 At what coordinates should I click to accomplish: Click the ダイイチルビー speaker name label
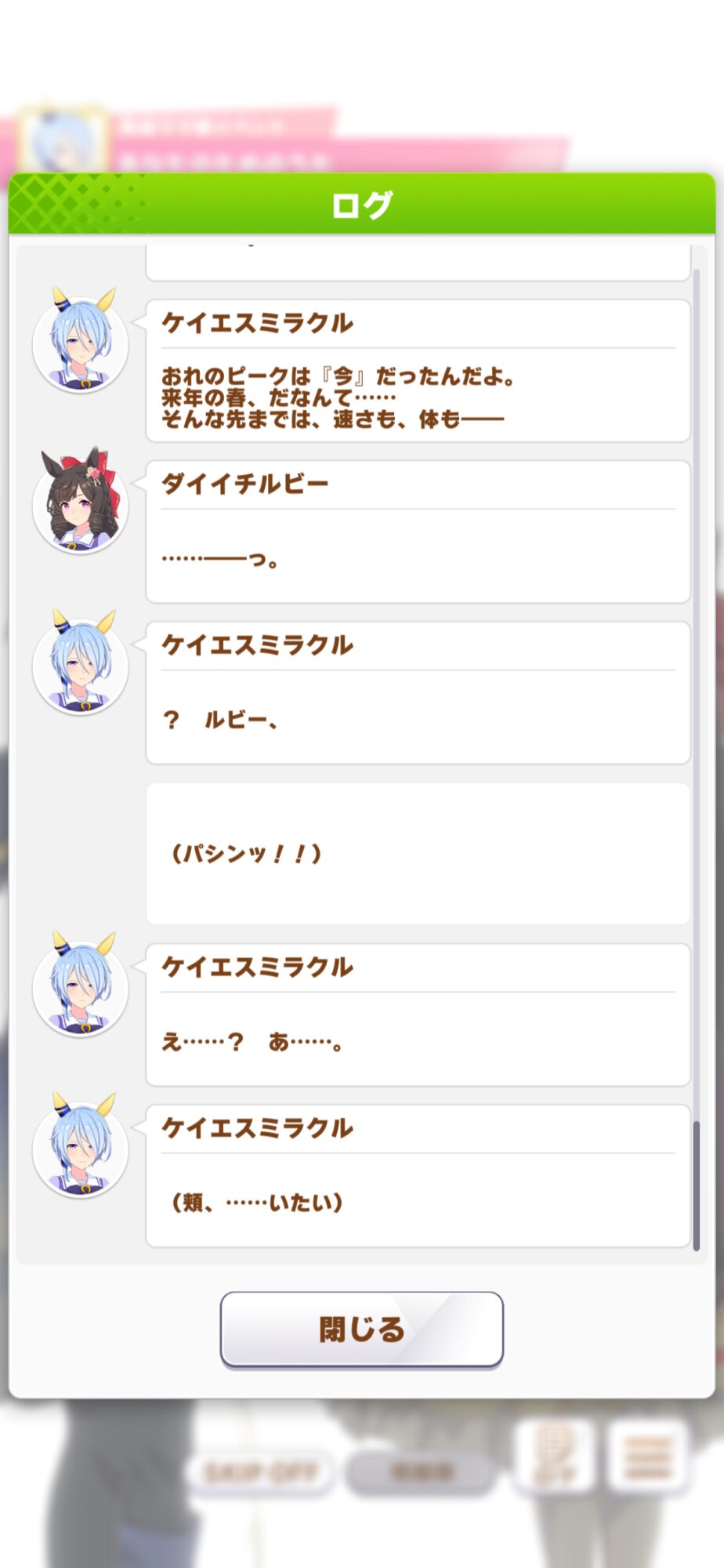[x=244, y=484]
